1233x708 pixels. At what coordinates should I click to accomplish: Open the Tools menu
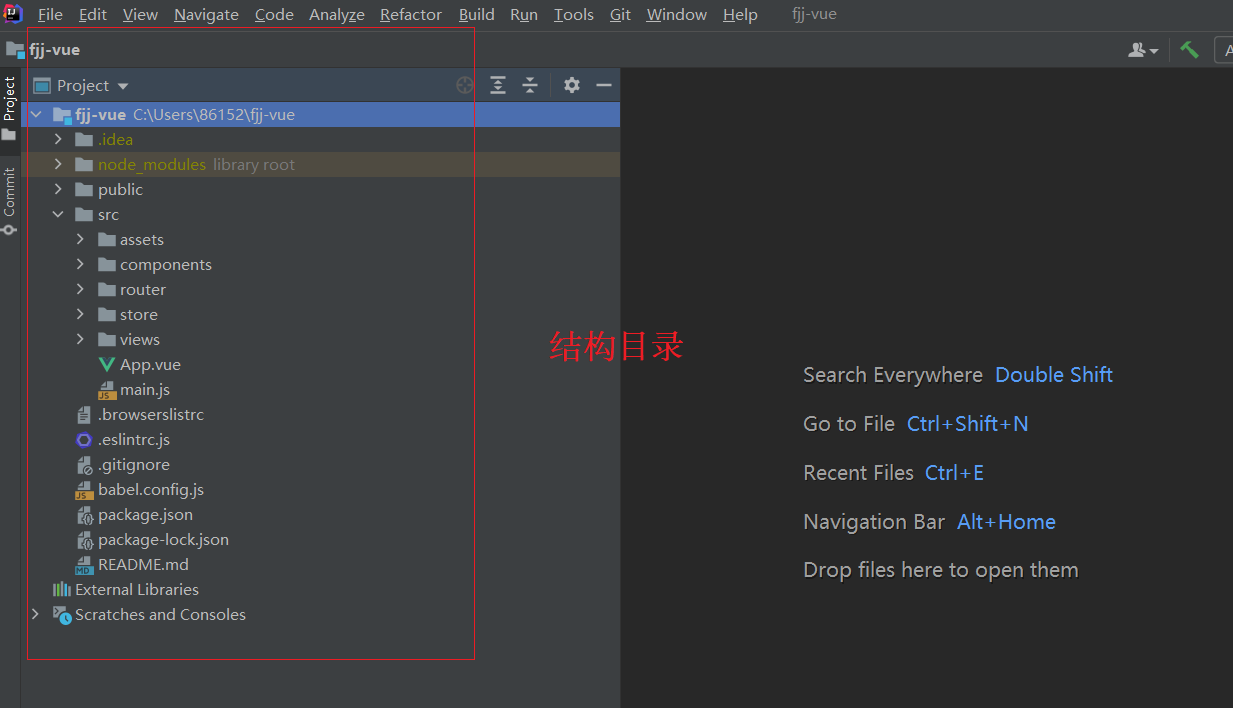click(574, 15)
